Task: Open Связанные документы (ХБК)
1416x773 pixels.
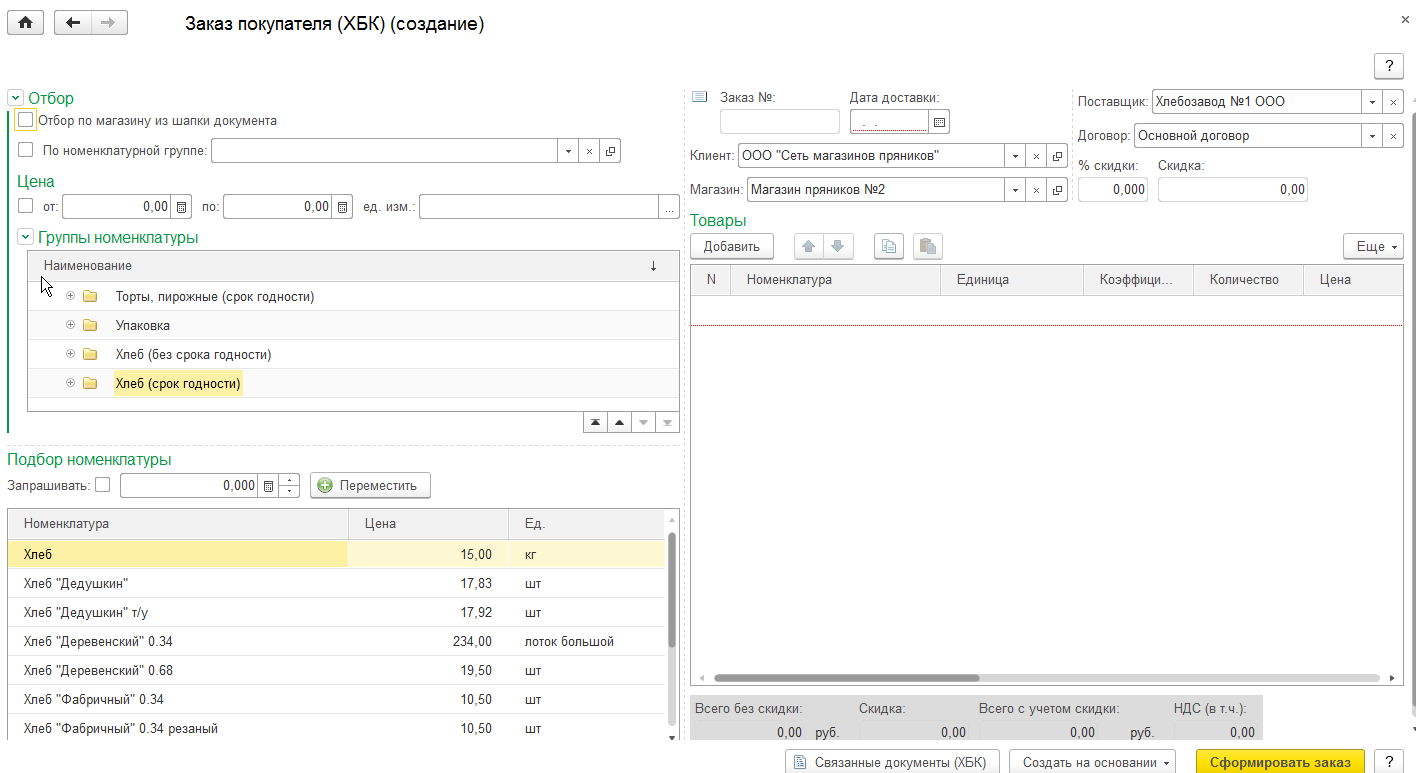Action: (x=892, y=762)
